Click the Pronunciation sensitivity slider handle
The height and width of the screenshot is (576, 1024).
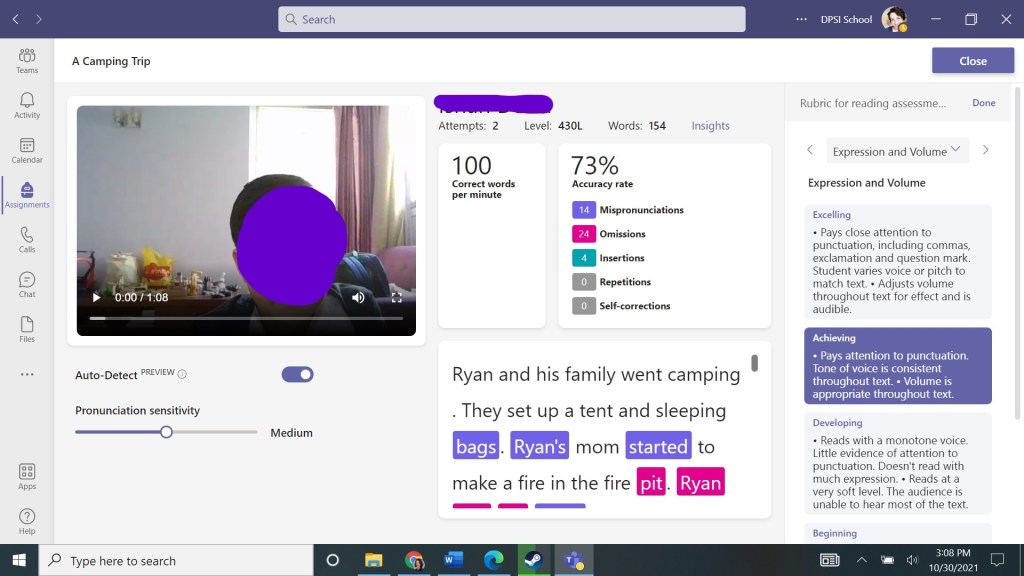pos(167,432)
